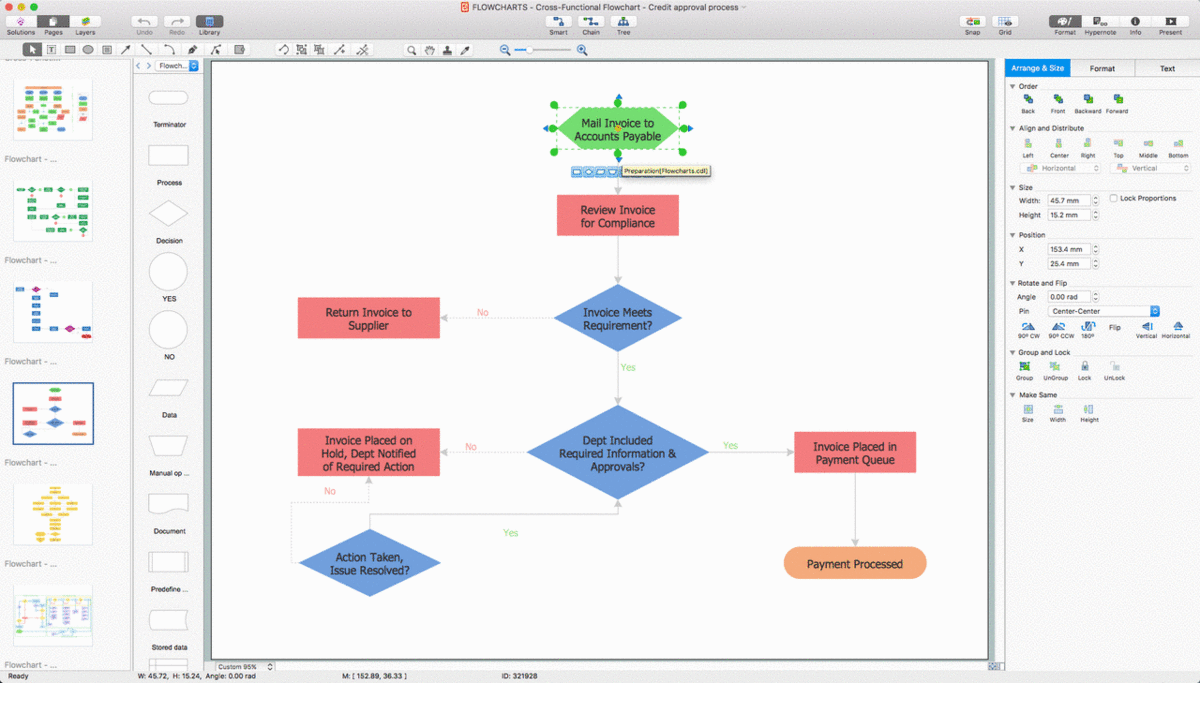Click the Decision library shape

pyautogui.click(x=168, y=213)
